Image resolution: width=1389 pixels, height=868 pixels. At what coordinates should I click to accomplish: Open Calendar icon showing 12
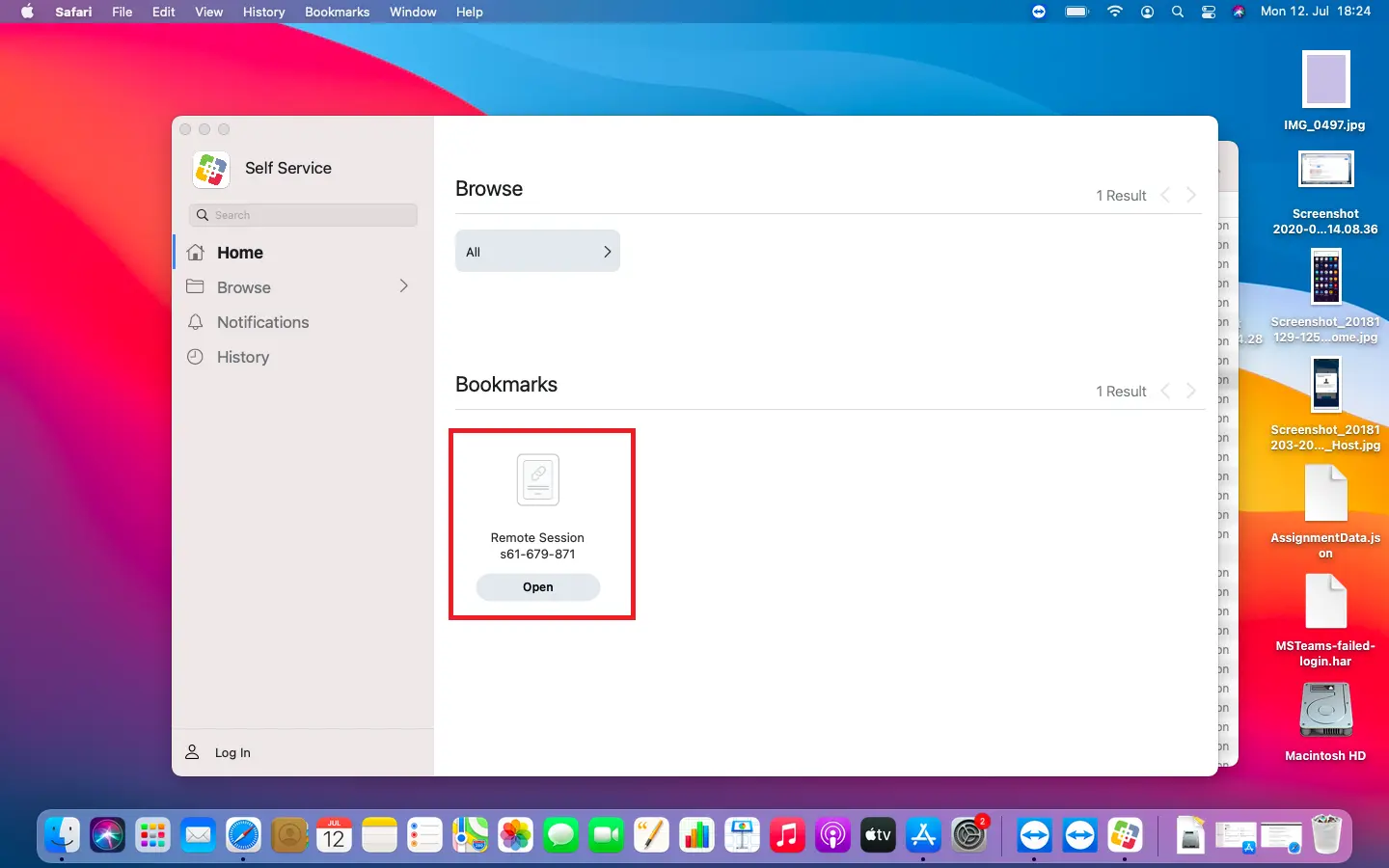pos(334,834)
